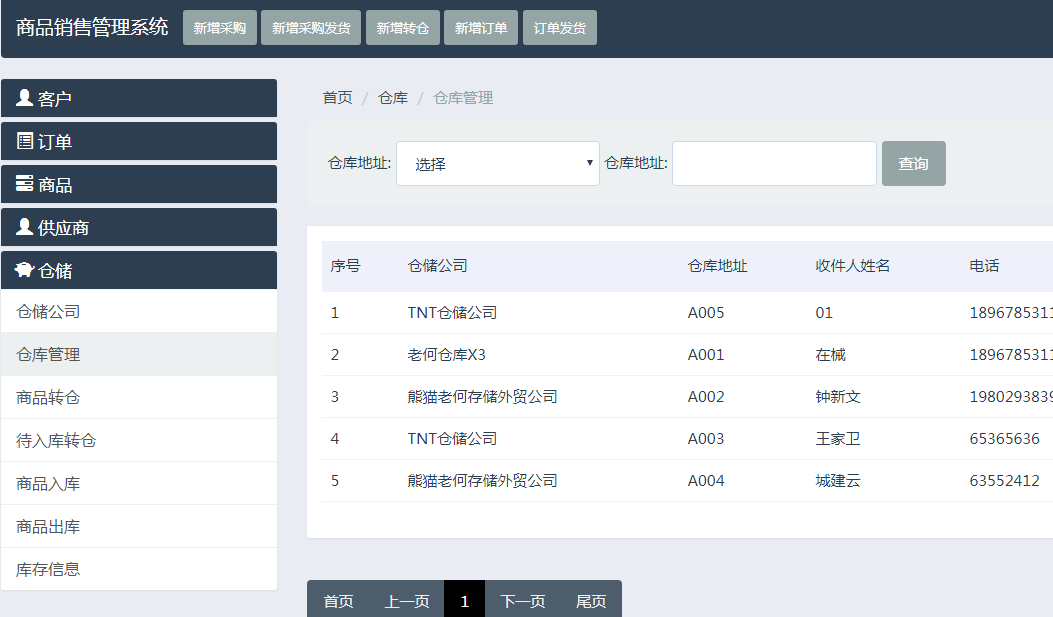This screenshot has width=1053, height=617.
Task: Click the user icon beside 客户
Action: (25, 98)
